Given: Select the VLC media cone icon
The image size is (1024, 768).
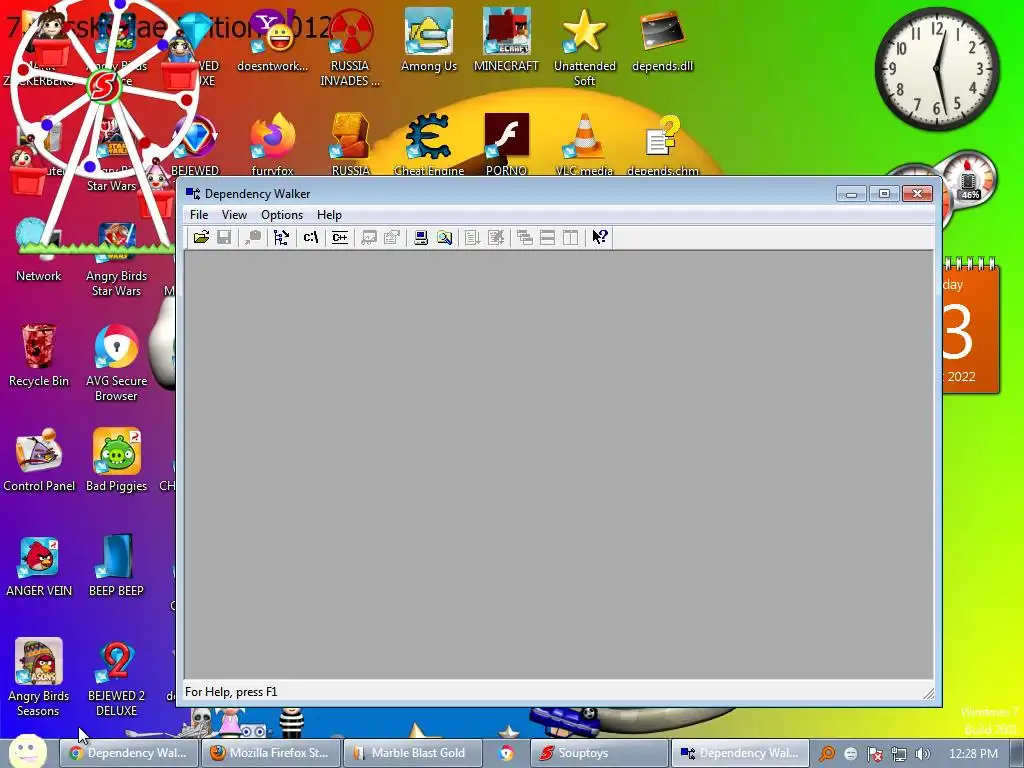Looking at the screenshot, I should (584, 144).
